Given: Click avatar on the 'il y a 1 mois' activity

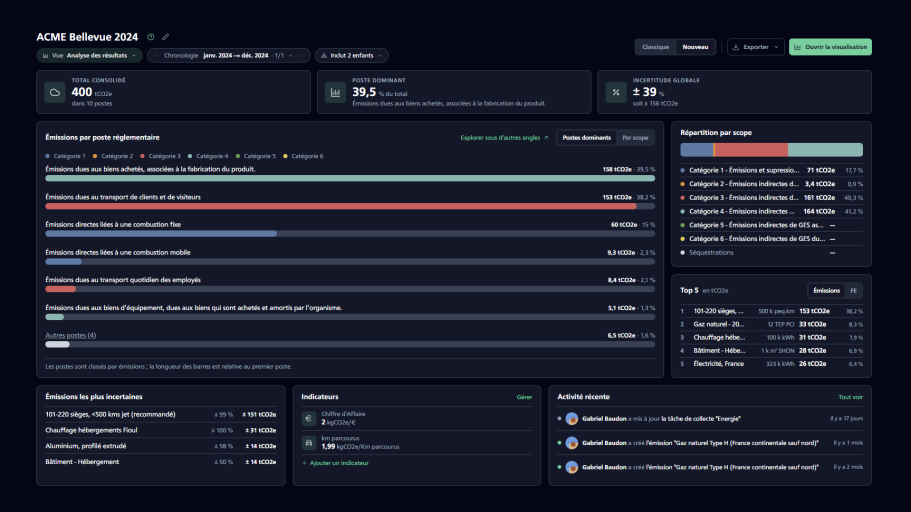Looking at the screenshot, I should (x=572, y=443).
